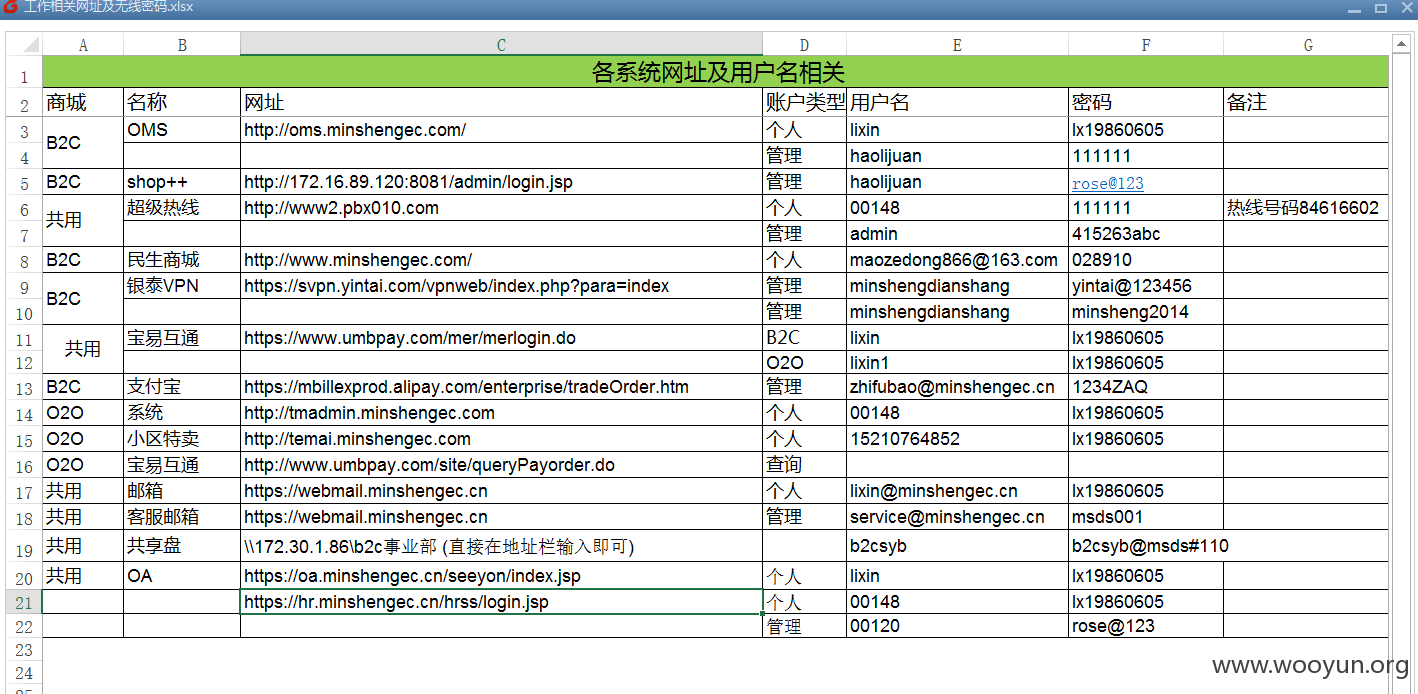Click the http://tmadmin.minshengec.com cell
The height and width of the screenshot is (694, 1418).
pyautogui.click(x=501, y=413)
